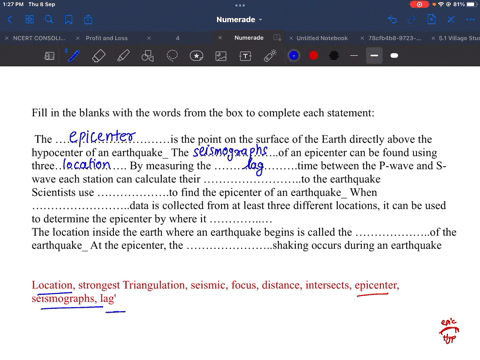Switch to the 78cfb4b8-9723 tab
The image size is (480, 360).
pos(395,38)
